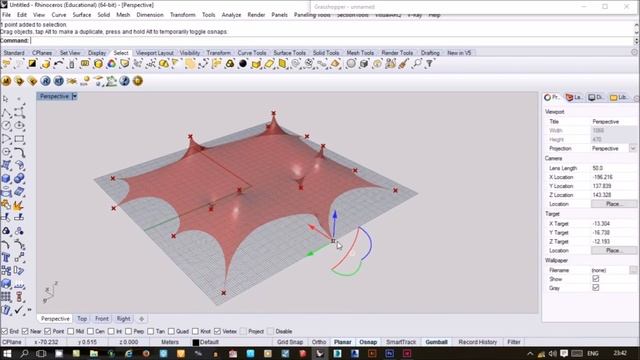The height and width of the screenshot is (360, 640).
Task: Open the Array grid tool in the left sidebar
Action: [6, 297]
